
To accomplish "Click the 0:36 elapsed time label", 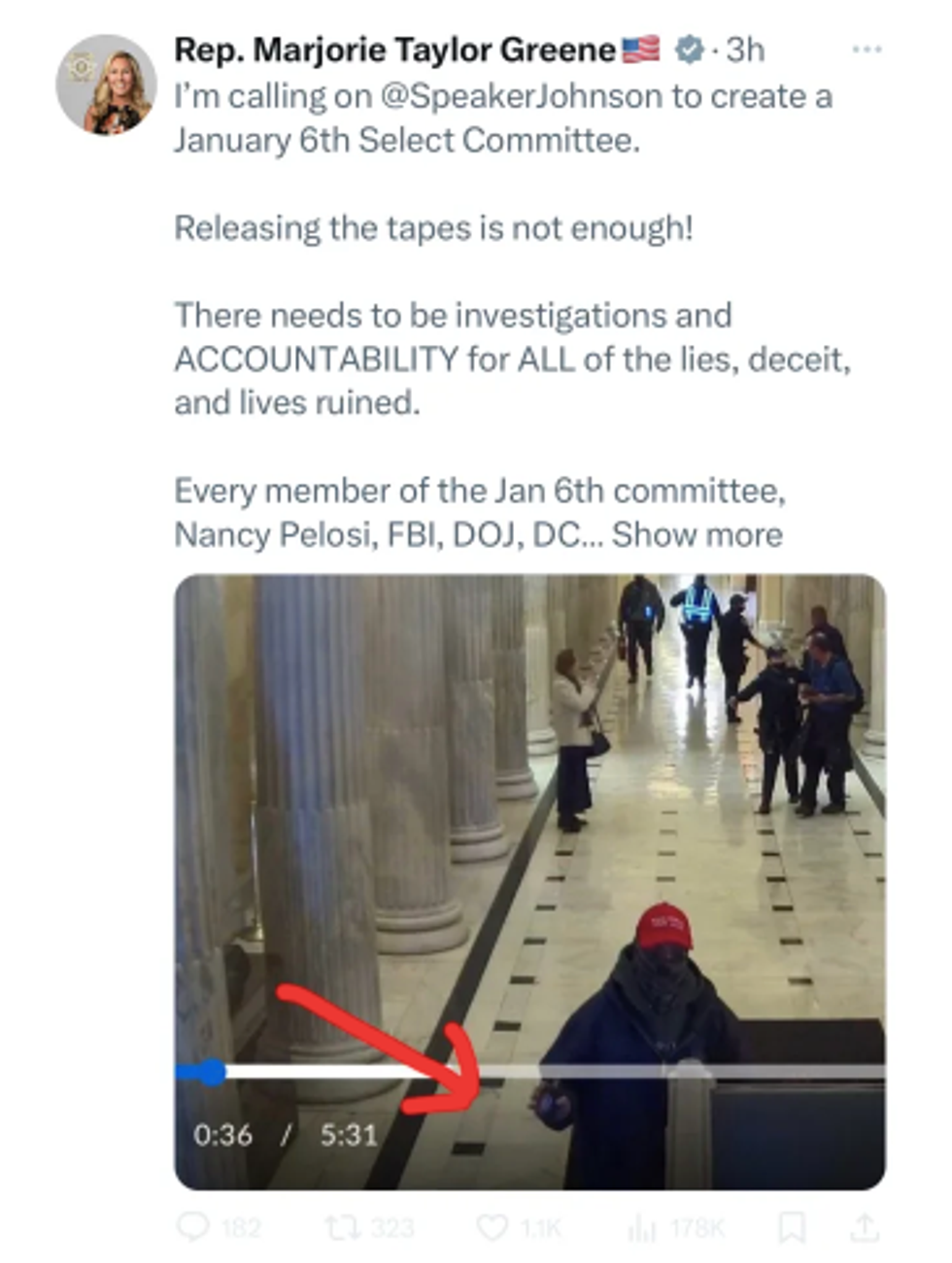I will click(x=222, y=1135).
